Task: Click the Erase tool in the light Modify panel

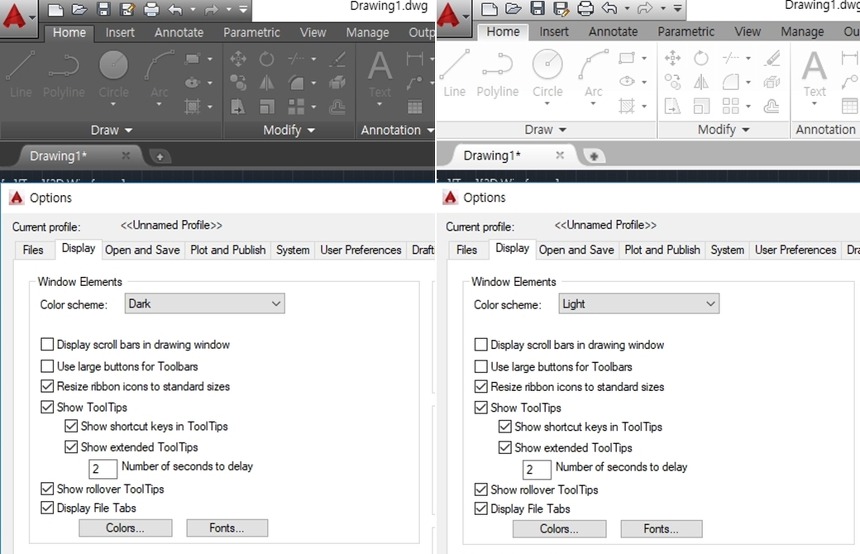Action: click(772, 58)
